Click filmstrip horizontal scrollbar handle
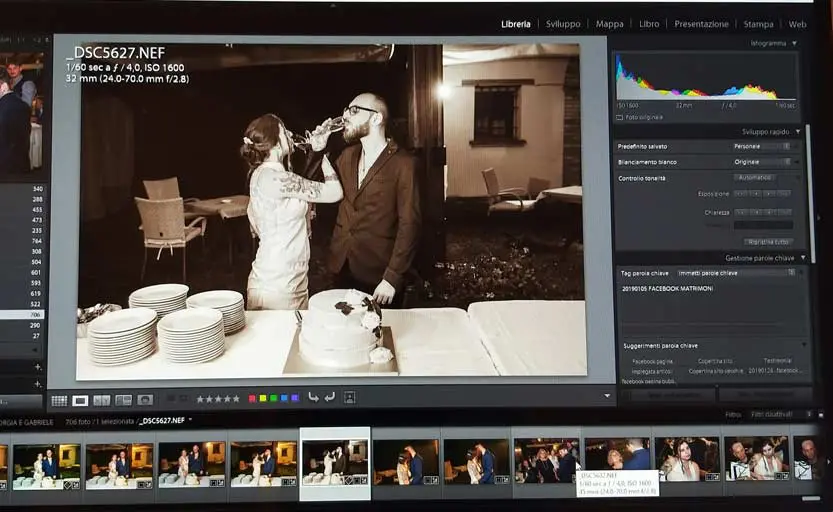 [811, 498]
